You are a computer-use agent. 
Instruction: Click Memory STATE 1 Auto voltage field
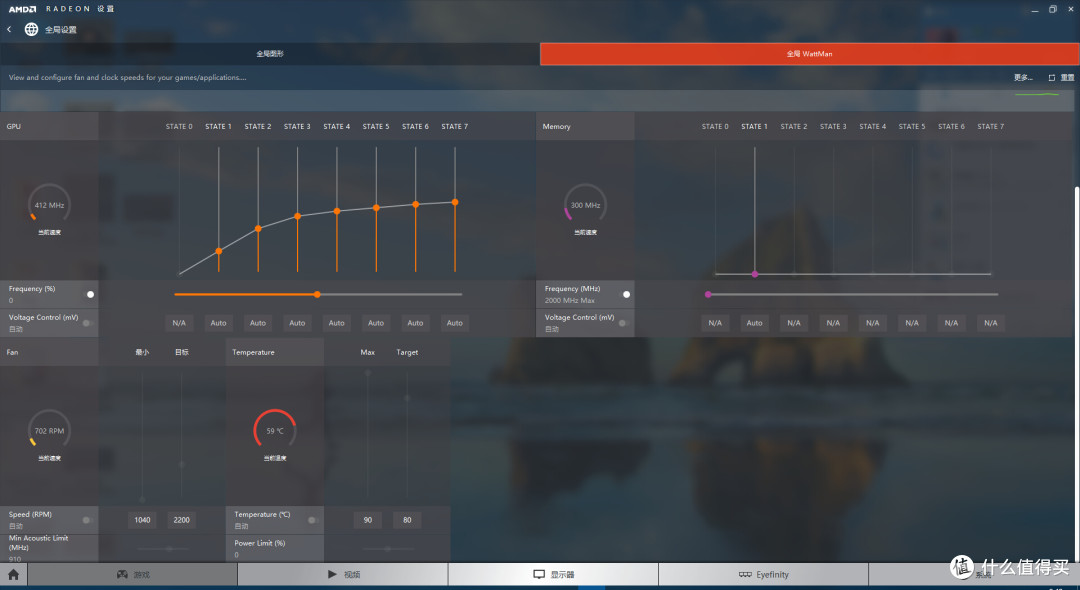[x=755, y=323]
